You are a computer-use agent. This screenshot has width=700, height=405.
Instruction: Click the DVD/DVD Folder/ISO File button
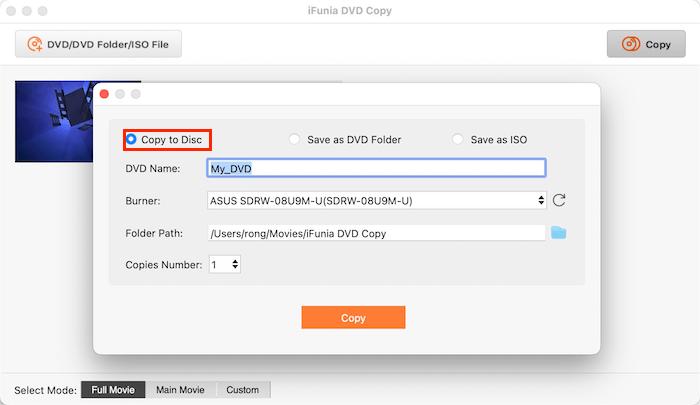(x=98, y=44)
